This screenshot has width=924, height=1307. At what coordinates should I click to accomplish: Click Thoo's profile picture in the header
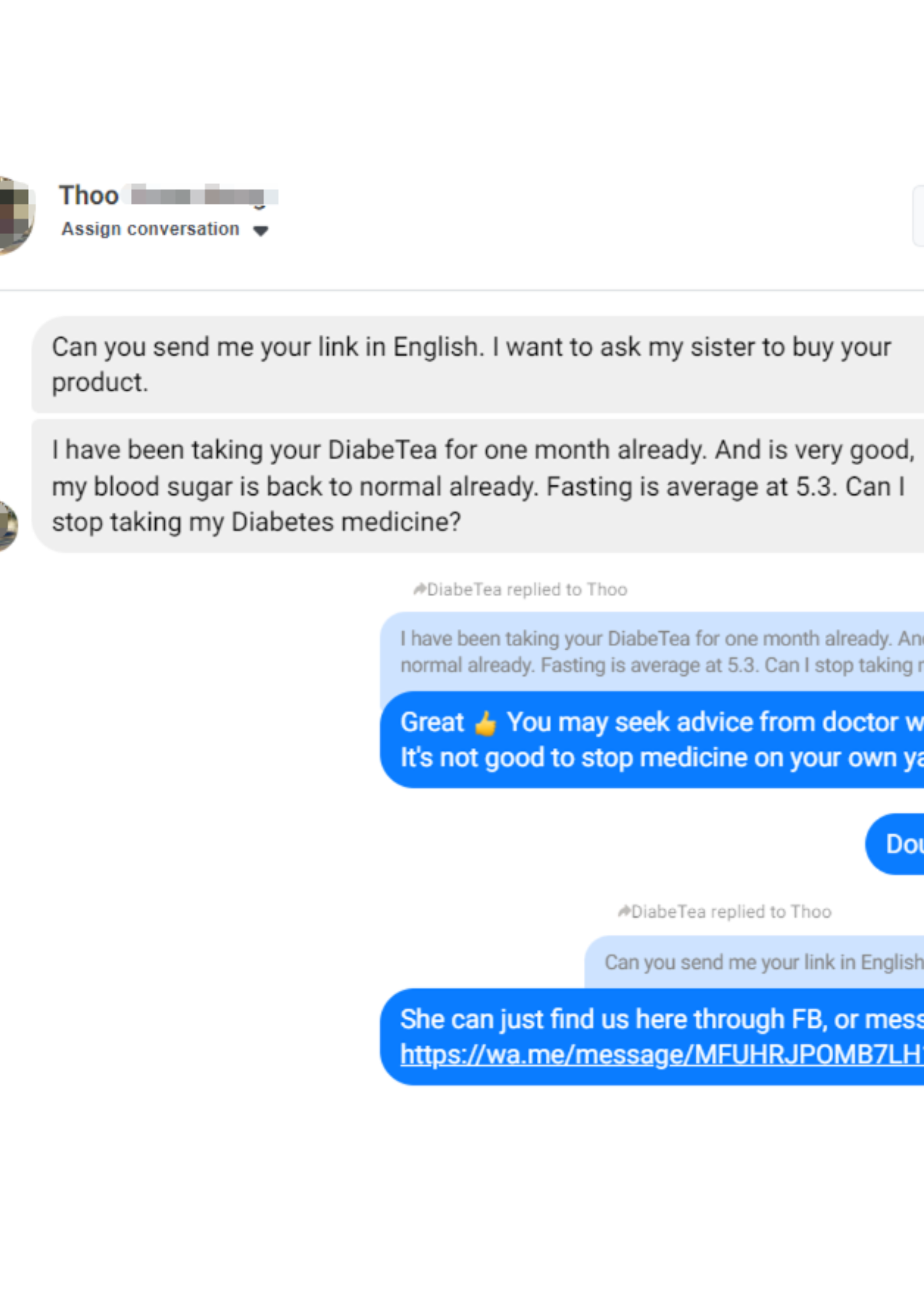click(15, 214)
